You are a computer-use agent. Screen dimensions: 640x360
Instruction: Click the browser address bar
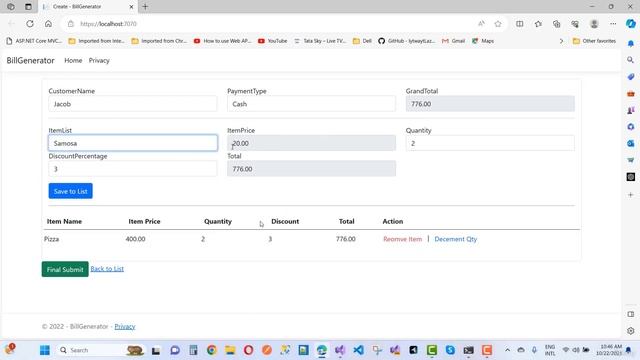pos(269,24)
